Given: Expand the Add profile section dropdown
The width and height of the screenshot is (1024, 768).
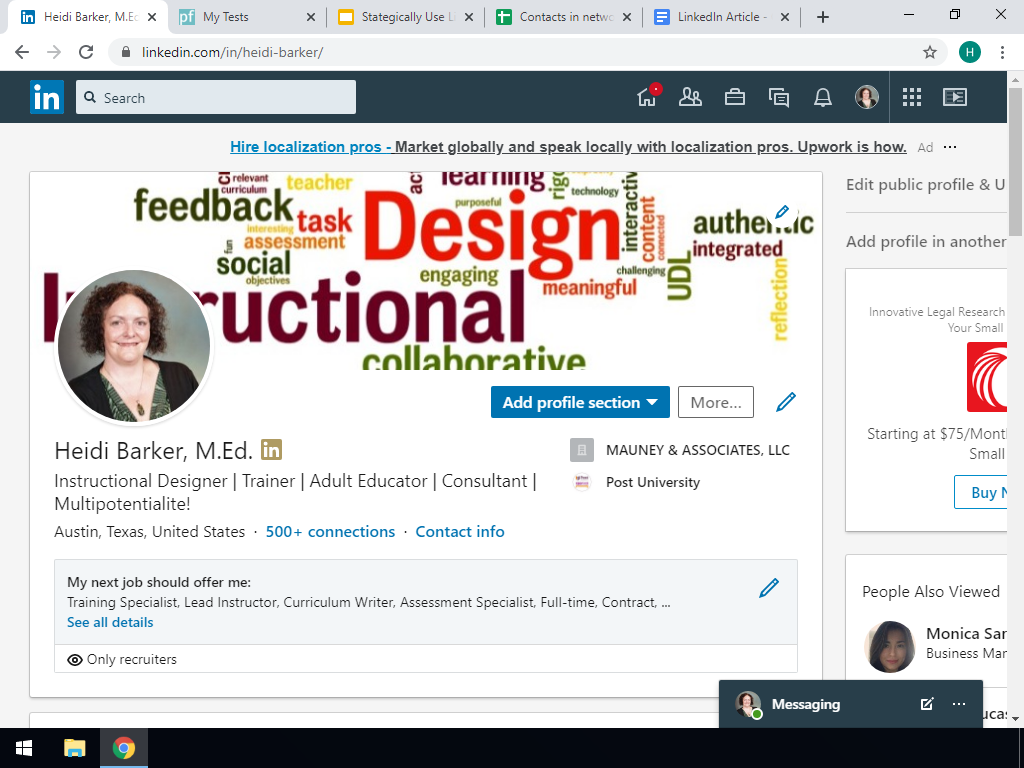Looking at the screenshot, I should click(x=580, y=402).
